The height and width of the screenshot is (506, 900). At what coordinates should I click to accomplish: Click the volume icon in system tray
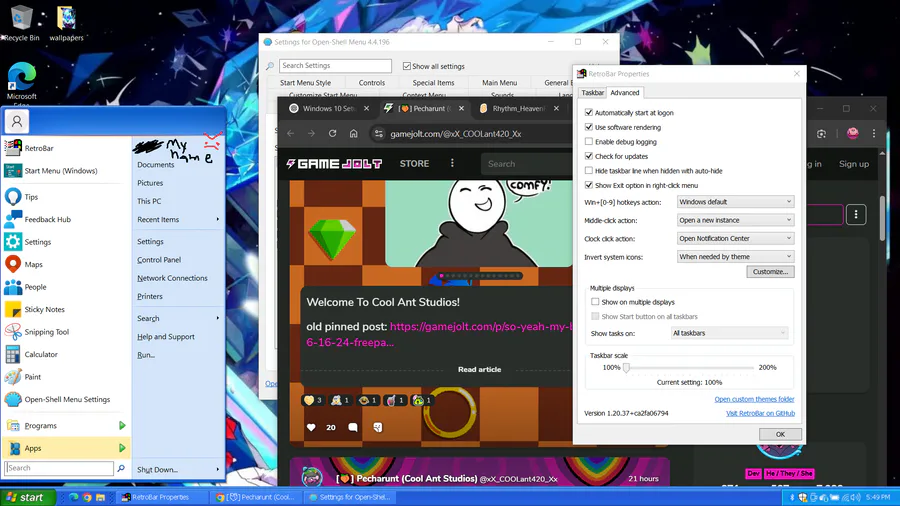point(856,497)
